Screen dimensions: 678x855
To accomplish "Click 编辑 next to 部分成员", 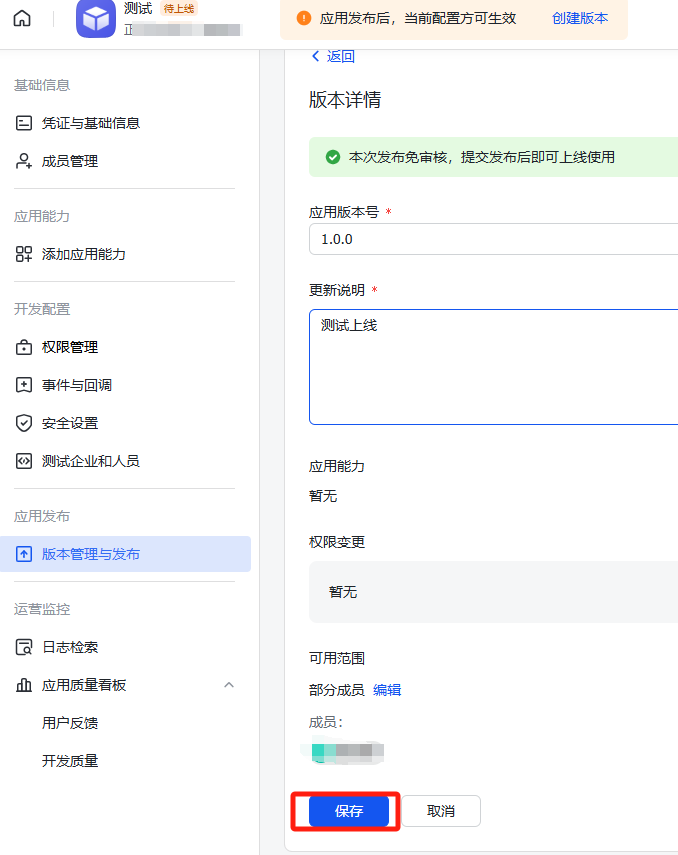I will pos(387,690).
